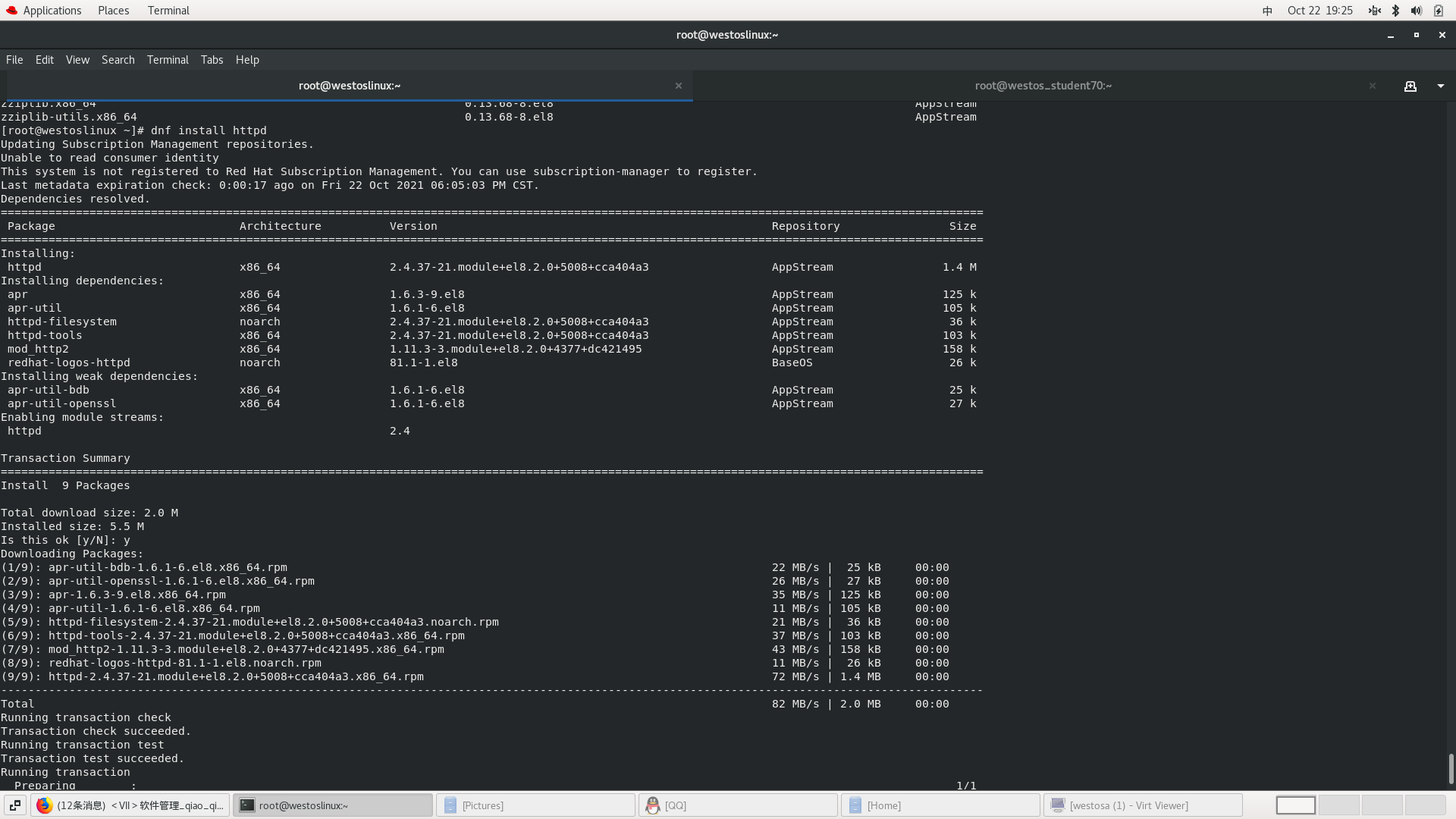Click the 'zziplib-utils.x86_64' line
The width and height of the screenshot is (1456, 819).
click(69, 117)
